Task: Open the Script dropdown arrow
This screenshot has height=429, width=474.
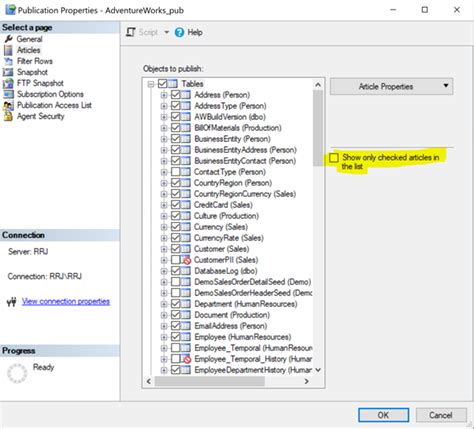Action: click(x=166, y=32)
